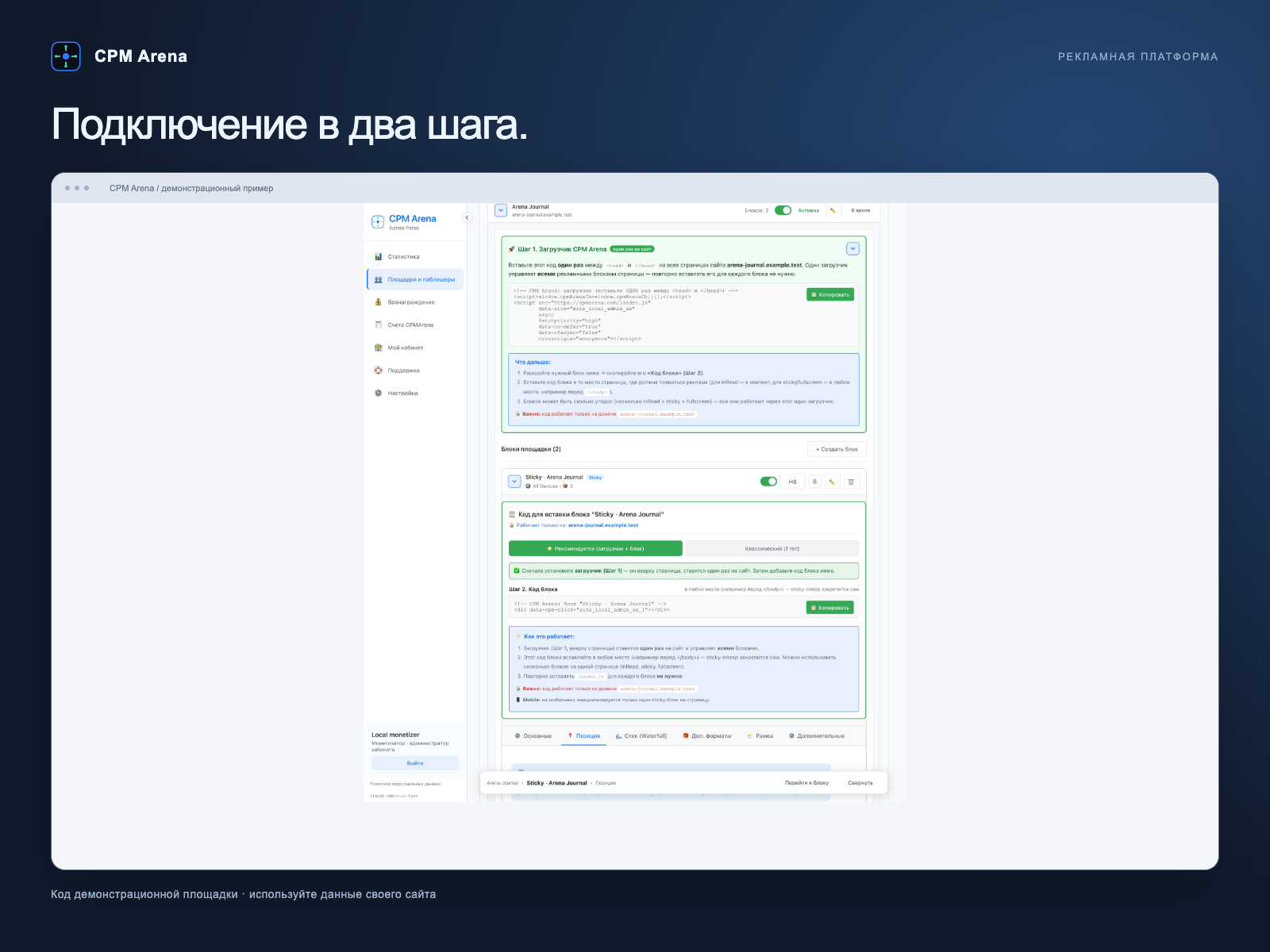This screenshot has width=1270, height=952.
Task: Click the 'один раз на сайт' green badge
Action: 632,249
